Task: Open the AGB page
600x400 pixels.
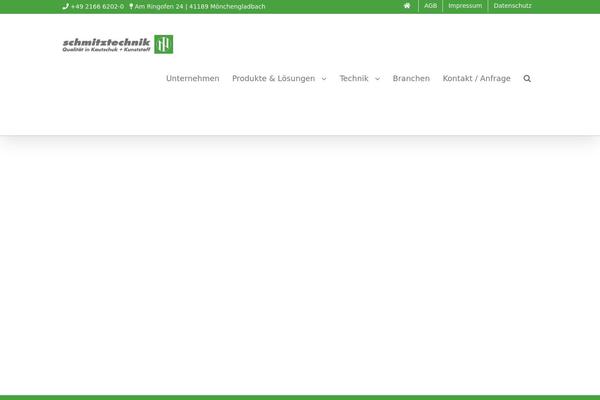Action: pos(430,6)
